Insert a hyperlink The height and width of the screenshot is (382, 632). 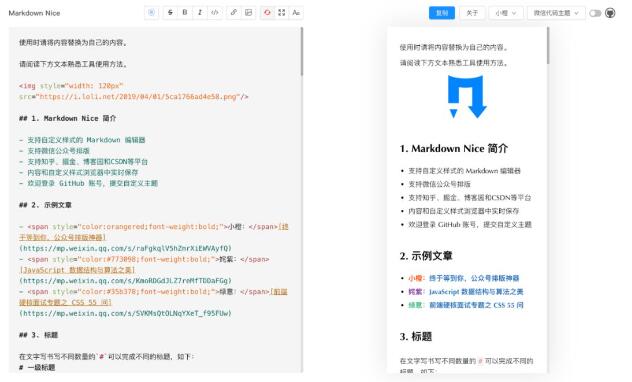(233, 12)
